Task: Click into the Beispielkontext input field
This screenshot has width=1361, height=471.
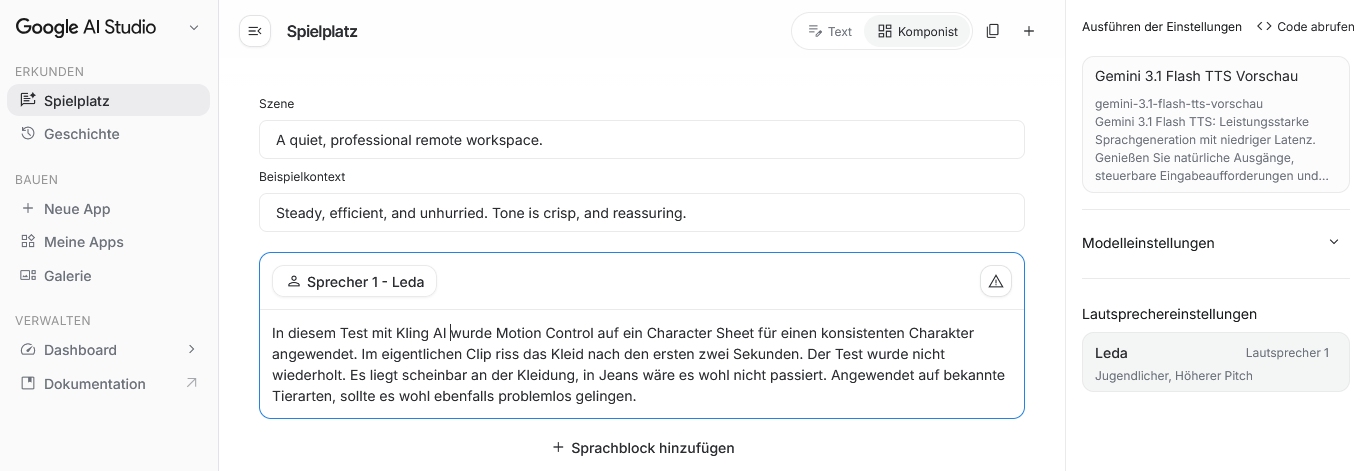Action: pos(642,212)
